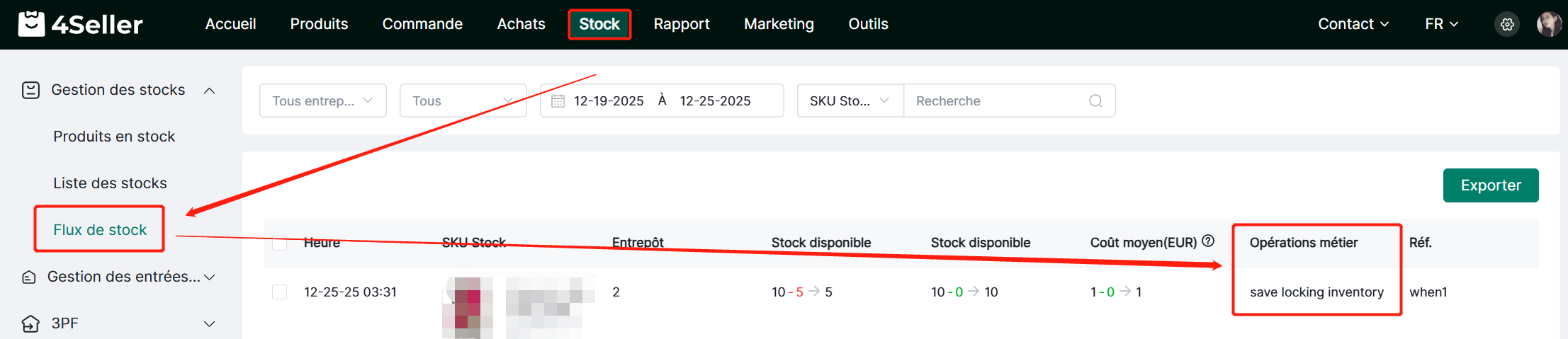Click the 3PF sidebar icon
This screenshot has width=1568, height=339.
[x=30, y=323]
